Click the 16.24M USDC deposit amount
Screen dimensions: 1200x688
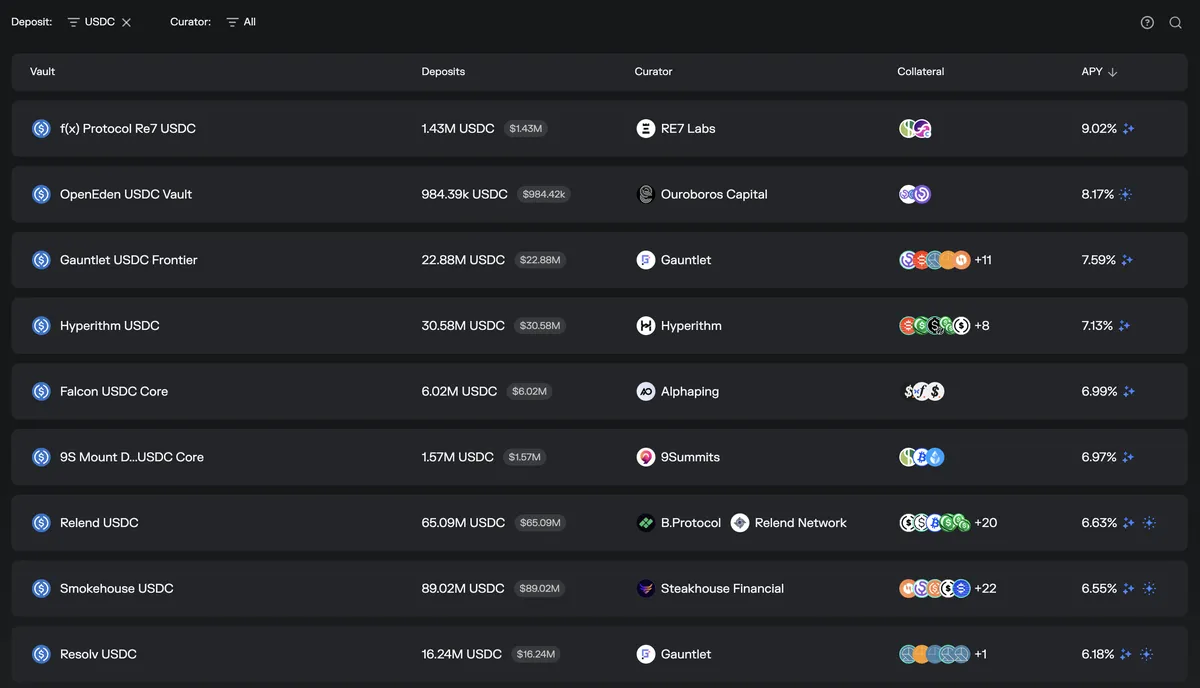point(462,654)
